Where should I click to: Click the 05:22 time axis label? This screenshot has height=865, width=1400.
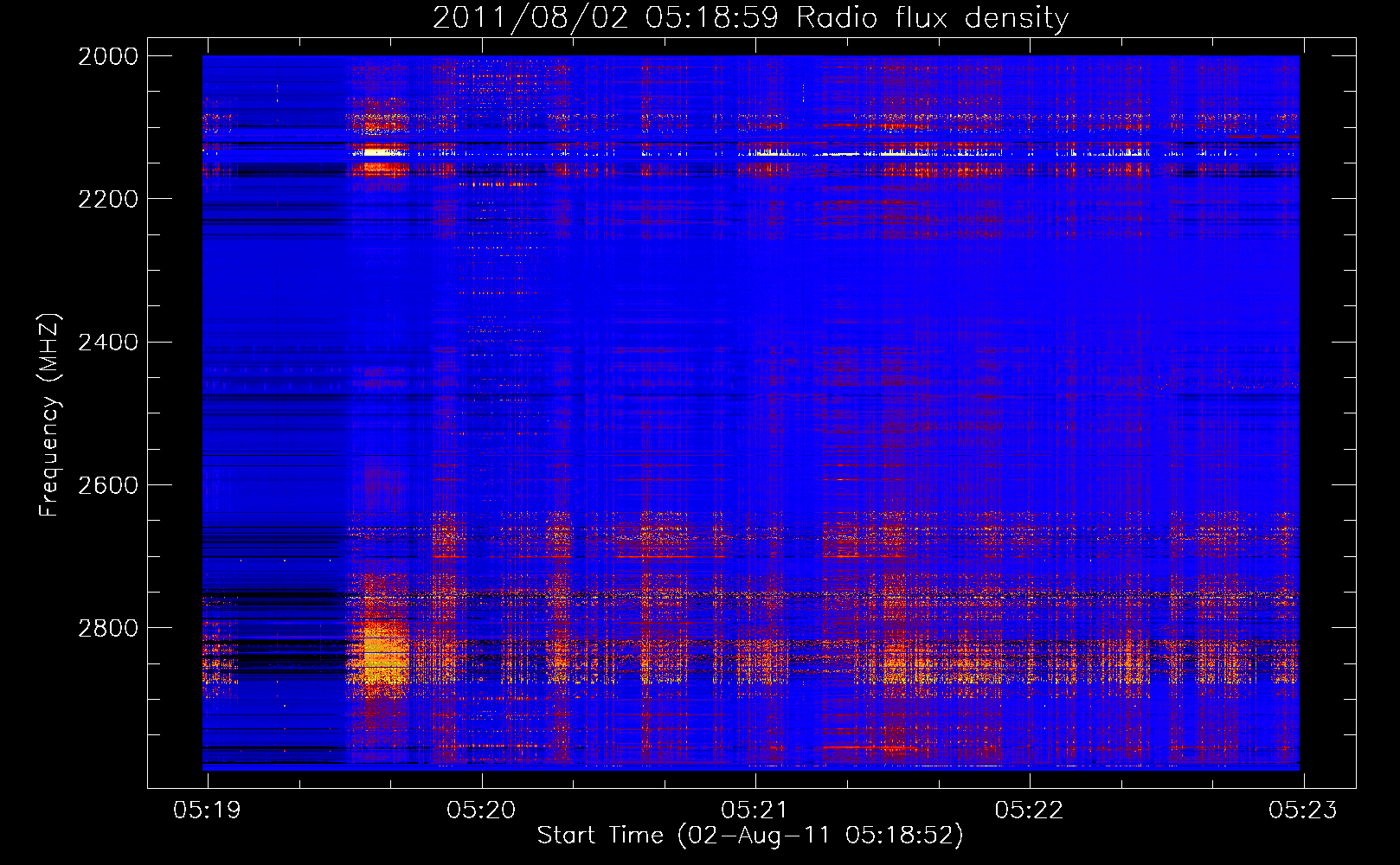pos(1029,811)
